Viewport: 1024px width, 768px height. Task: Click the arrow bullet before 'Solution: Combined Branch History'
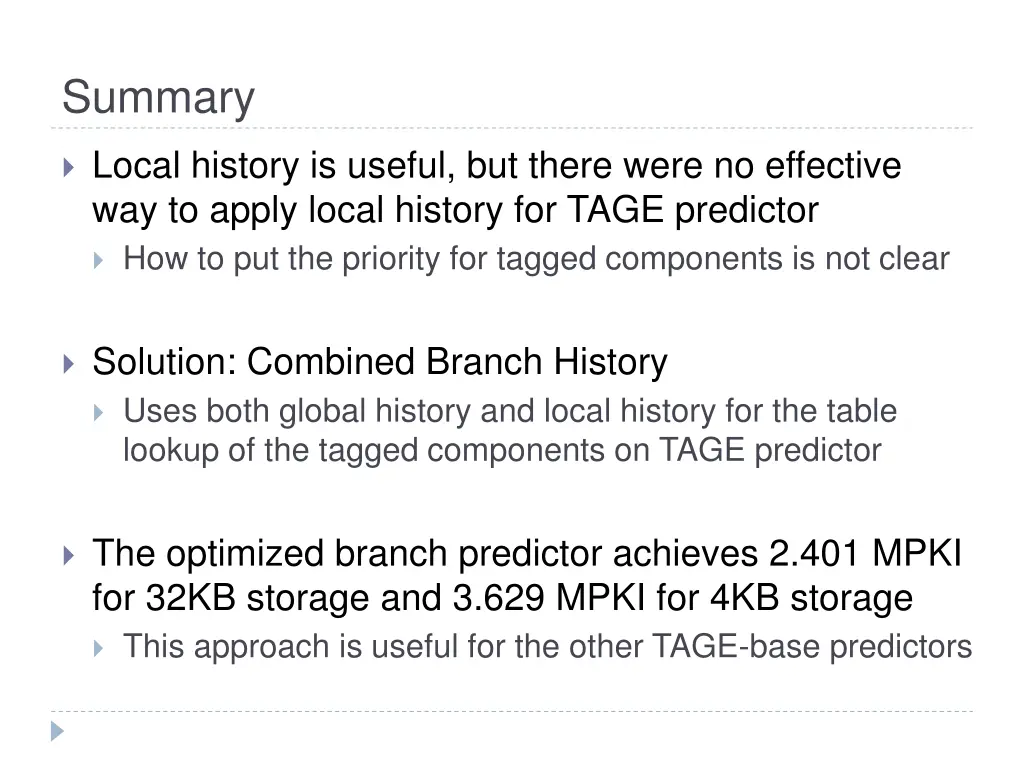tap(69, 364)
